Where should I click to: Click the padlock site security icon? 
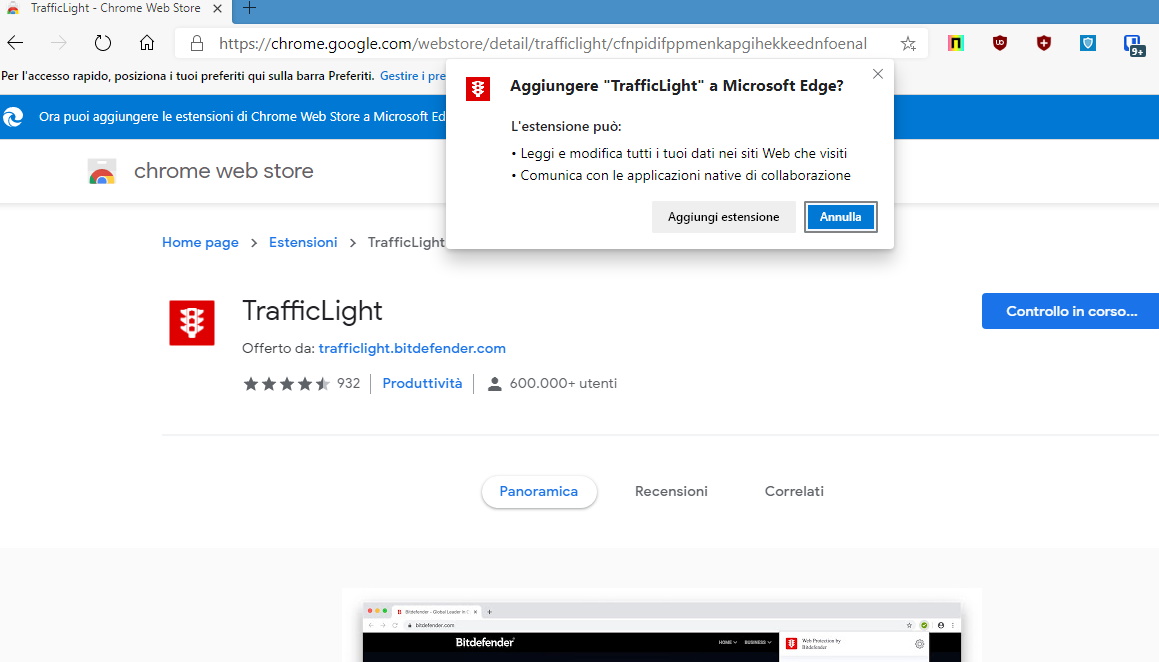(x=197, y=44)
